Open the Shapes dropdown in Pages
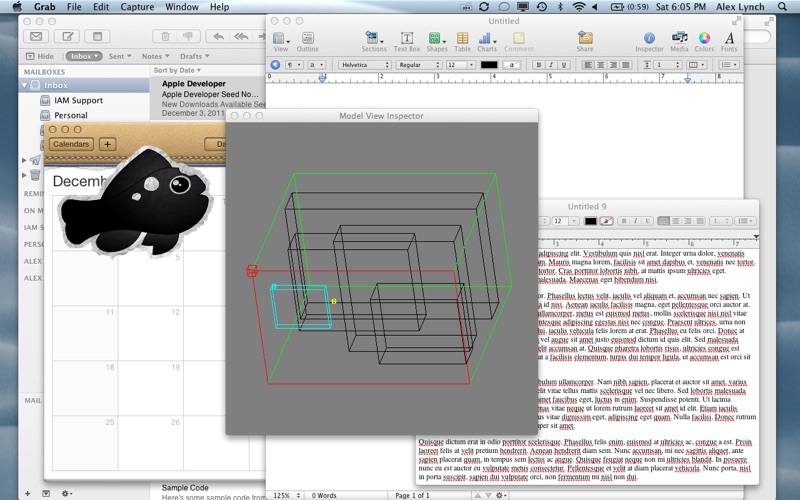Image resolution: width=800 pixels, height=500 pixels. [x=437, y=42]
